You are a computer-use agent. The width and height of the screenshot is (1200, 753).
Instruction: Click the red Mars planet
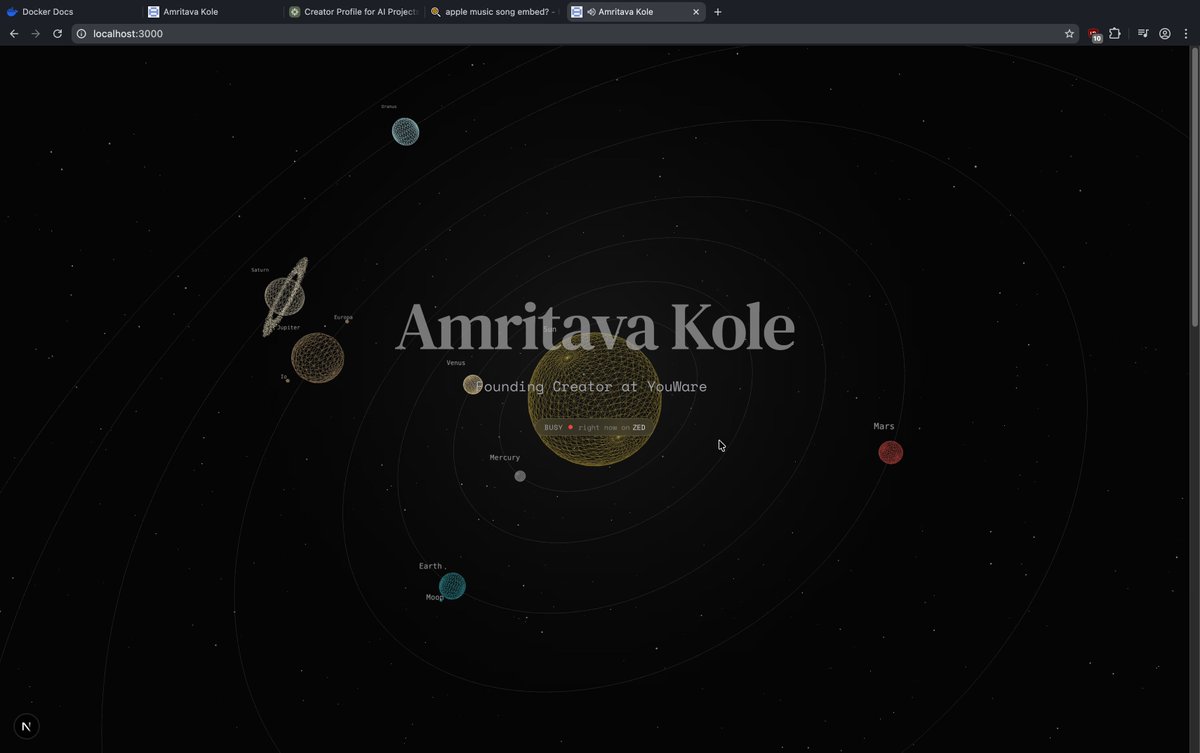click(890, 453)
